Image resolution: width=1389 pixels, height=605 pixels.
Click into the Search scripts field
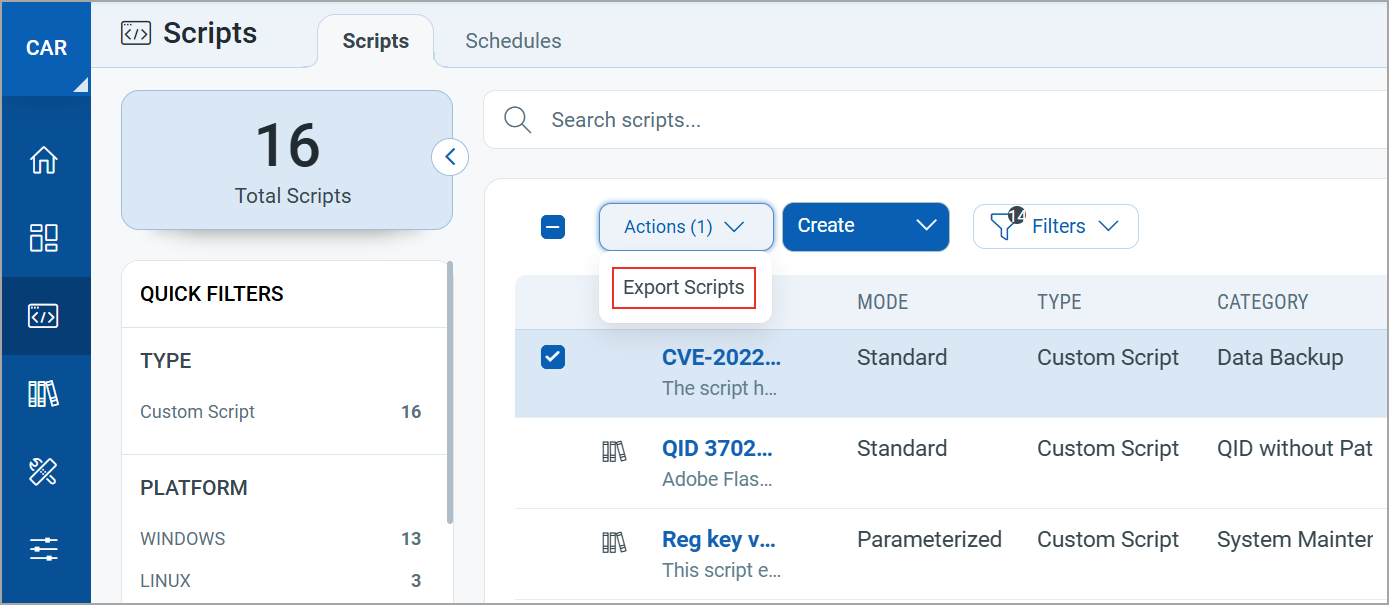pyautogui.click(x=936, y=120)
